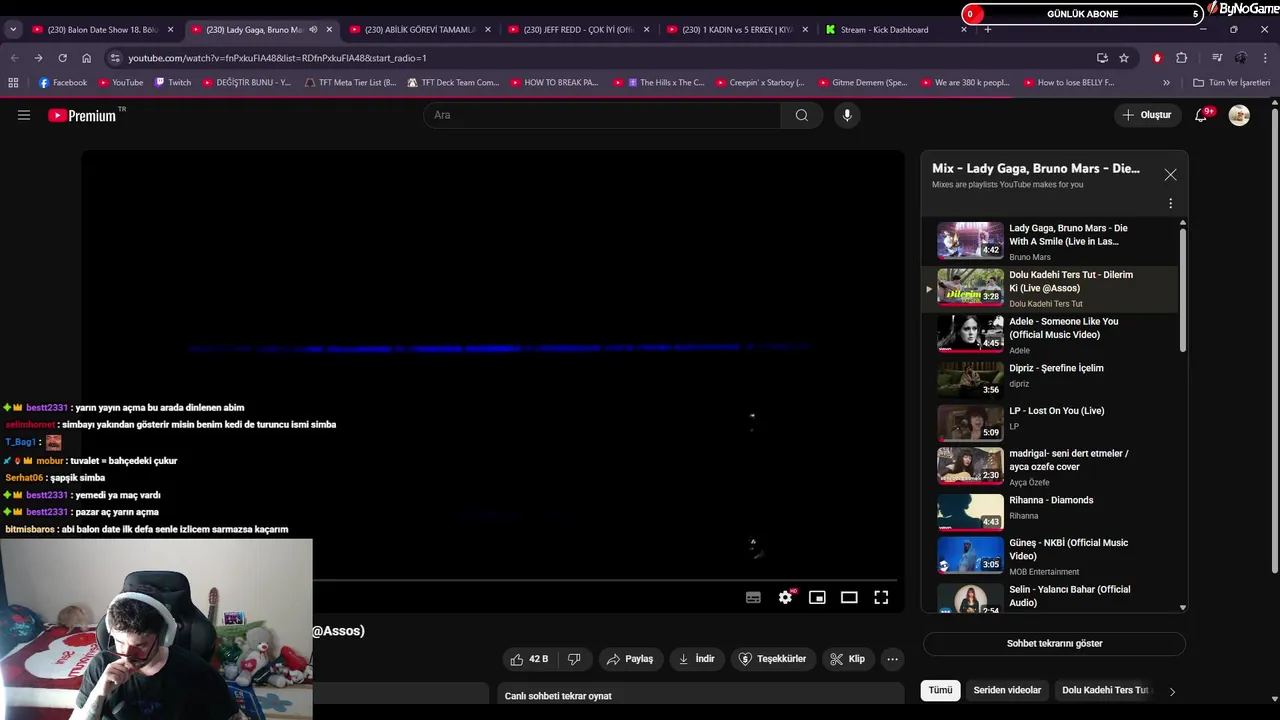Switch to miniplayer mode

click(x=817, y=597)
